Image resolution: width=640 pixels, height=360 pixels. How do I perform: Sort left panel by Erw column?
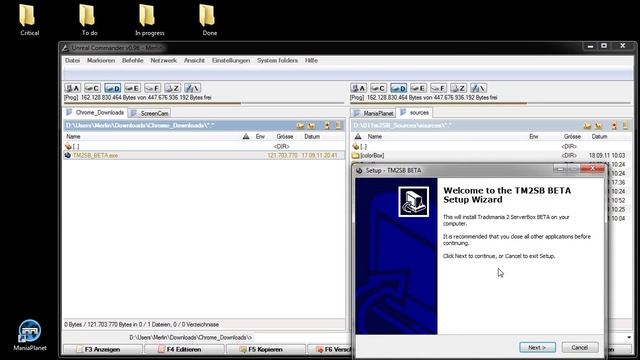260,136
